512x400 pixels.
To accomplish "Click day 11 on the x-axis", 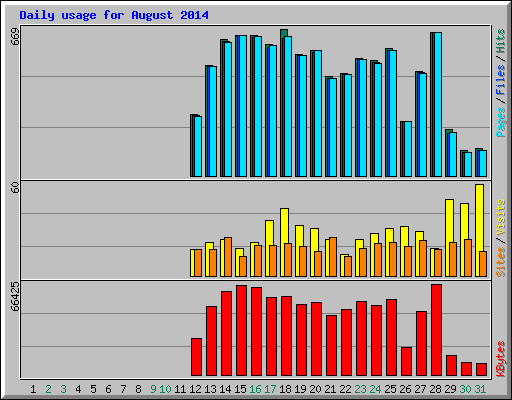I will [x=180, y=389].
